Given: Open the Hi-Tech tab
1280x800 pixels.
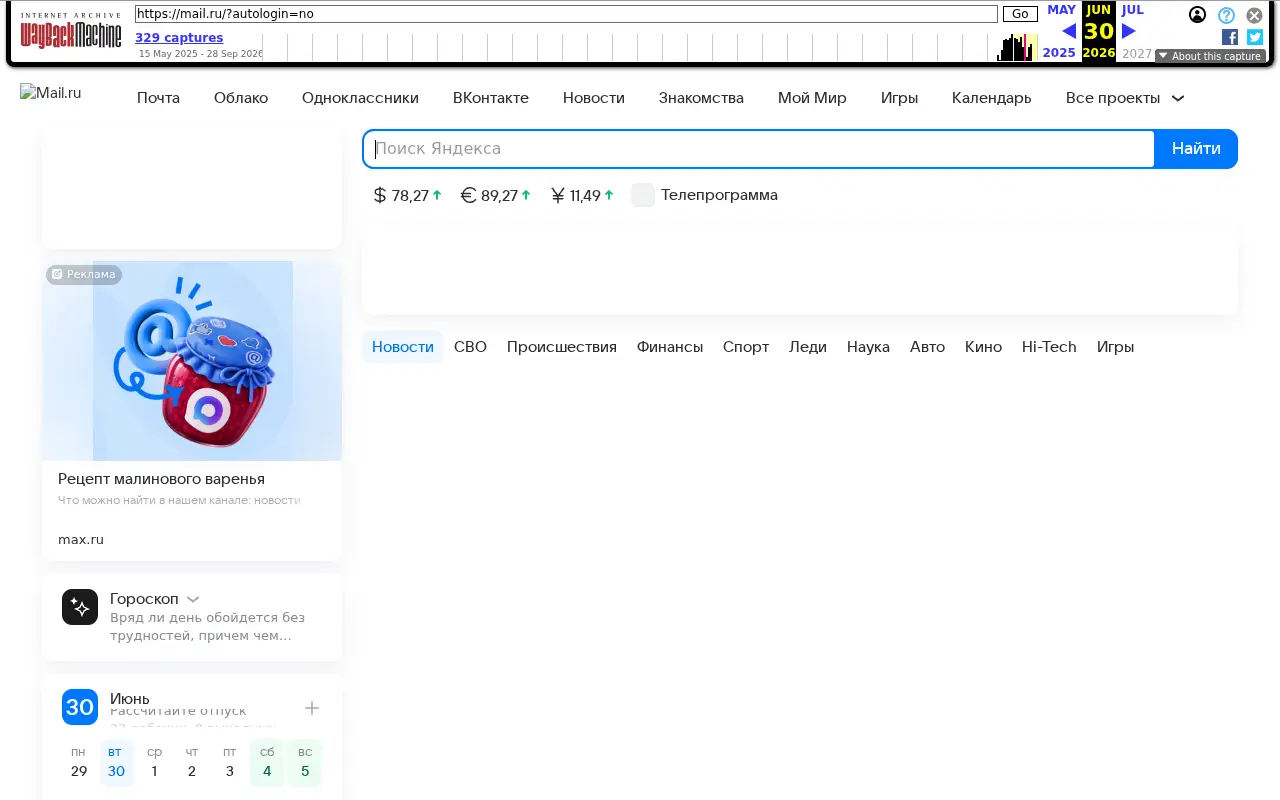Looking at the screenshot, I should tap(1049, 347).
